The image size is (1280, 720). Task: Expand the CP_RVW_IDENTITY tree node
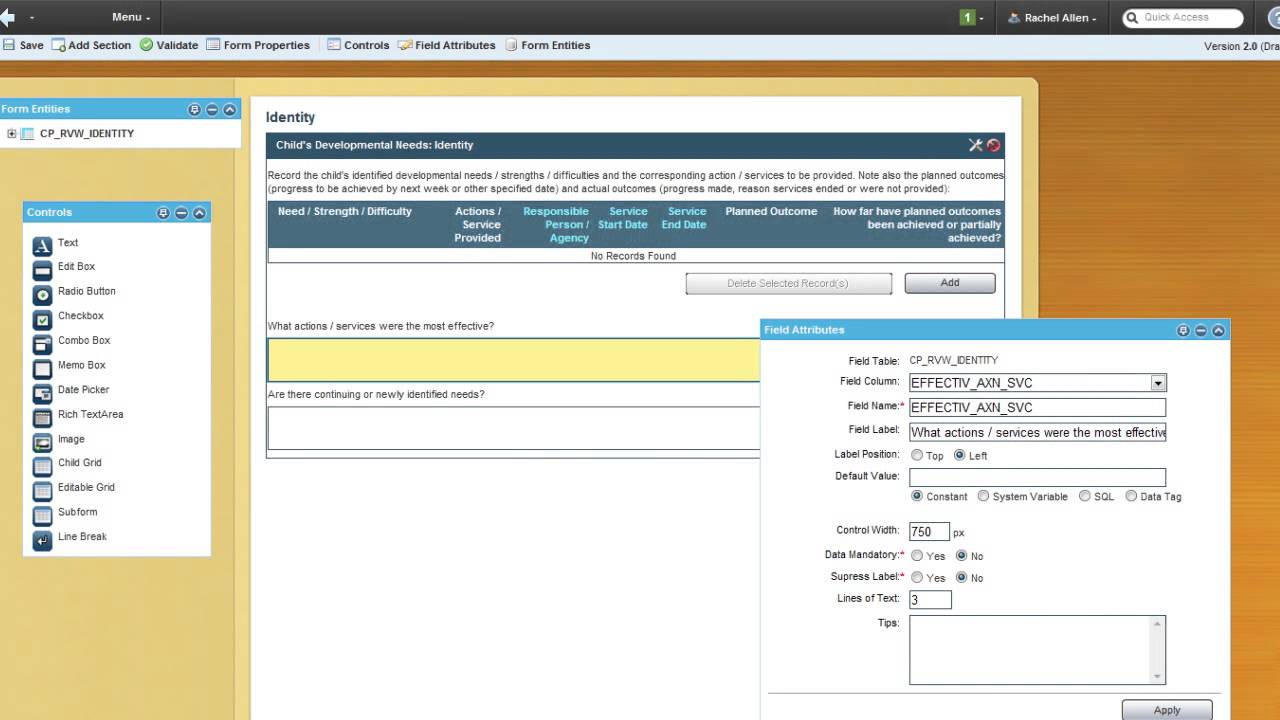point(12,133)
